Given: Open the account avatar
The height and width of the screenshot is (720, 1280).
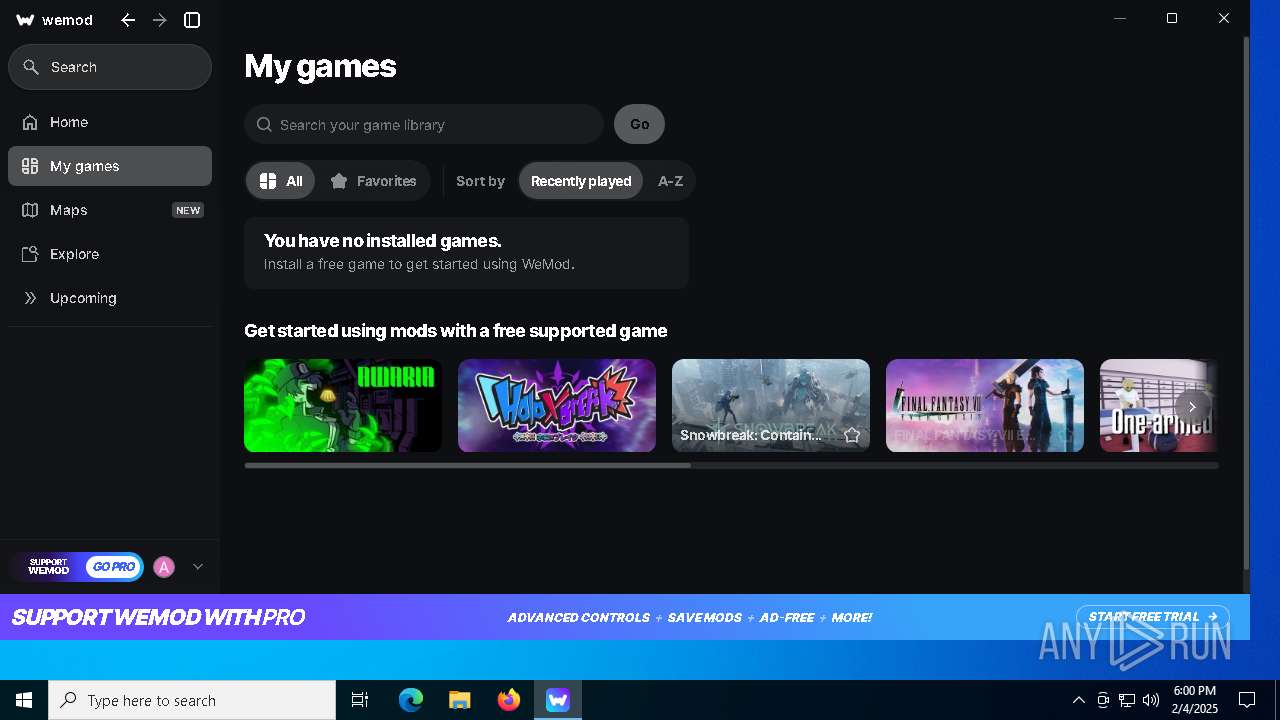Looking at the screenshot, I should (164, 567).
